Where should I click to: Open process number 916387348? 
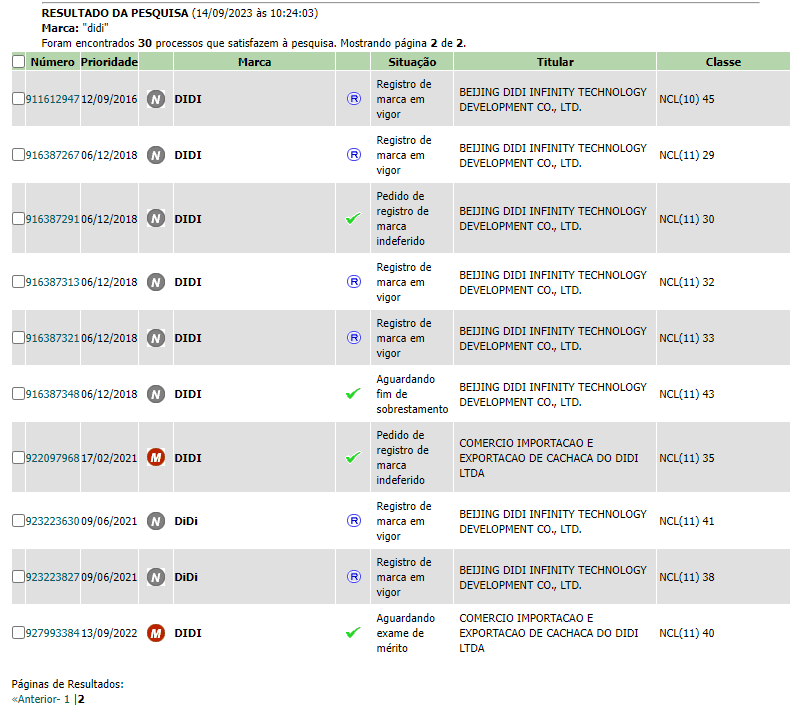coord(53,394)
